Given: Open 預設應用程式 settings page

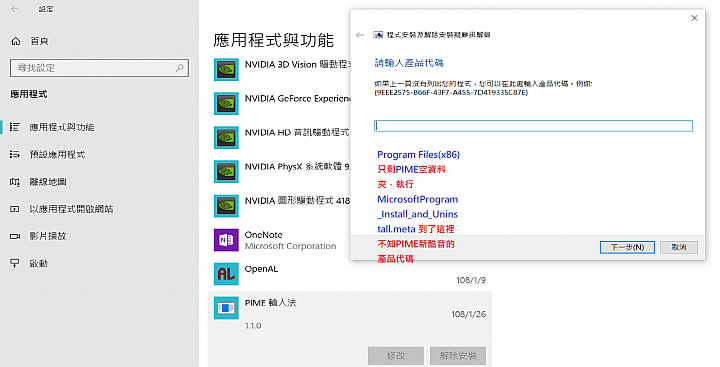Looking at the screenshot, I should coord(57,154).
